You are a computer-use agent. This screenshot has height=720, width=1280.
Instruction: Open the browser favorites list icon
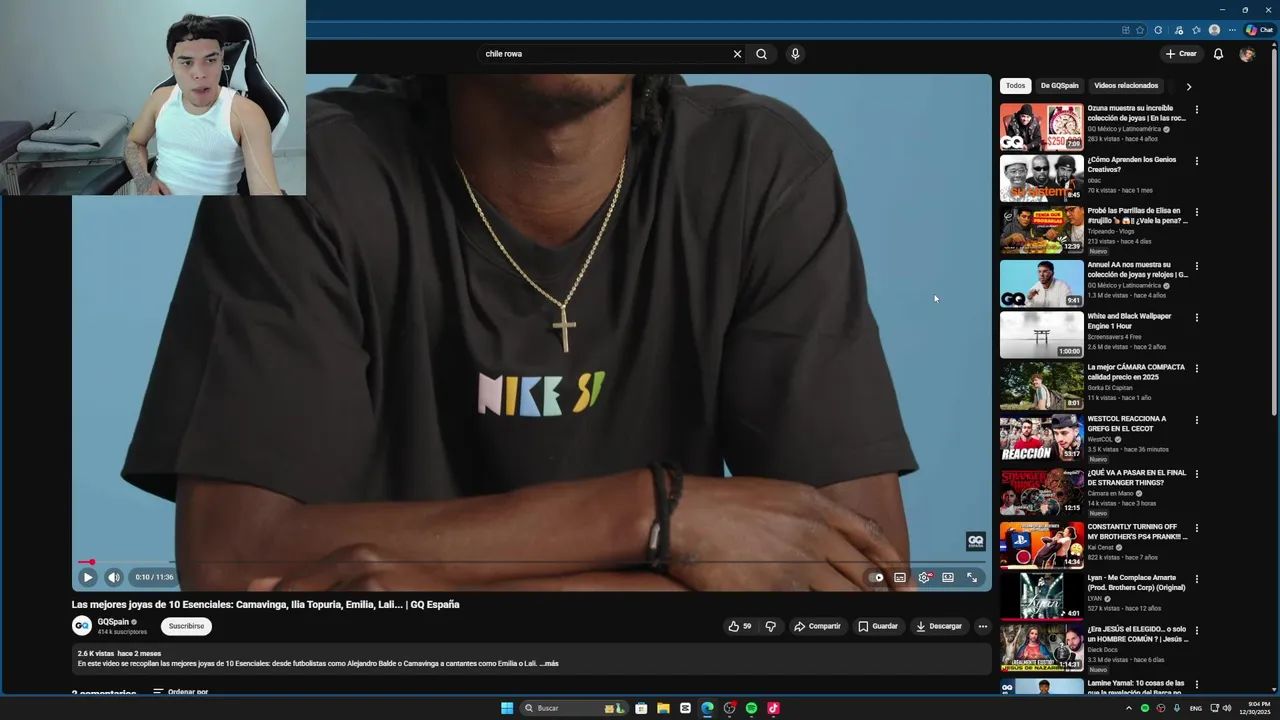pyautogui.click(x=1196, y=30)
